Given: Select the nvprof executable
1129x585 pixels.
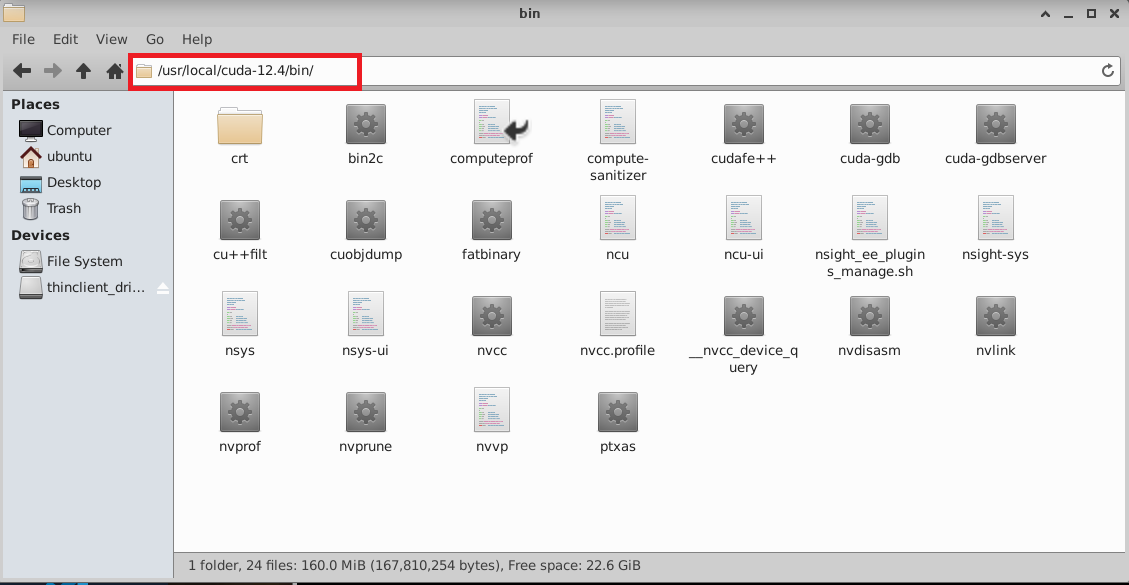Looking at the screenshot, I should click(x=240, y=412).
